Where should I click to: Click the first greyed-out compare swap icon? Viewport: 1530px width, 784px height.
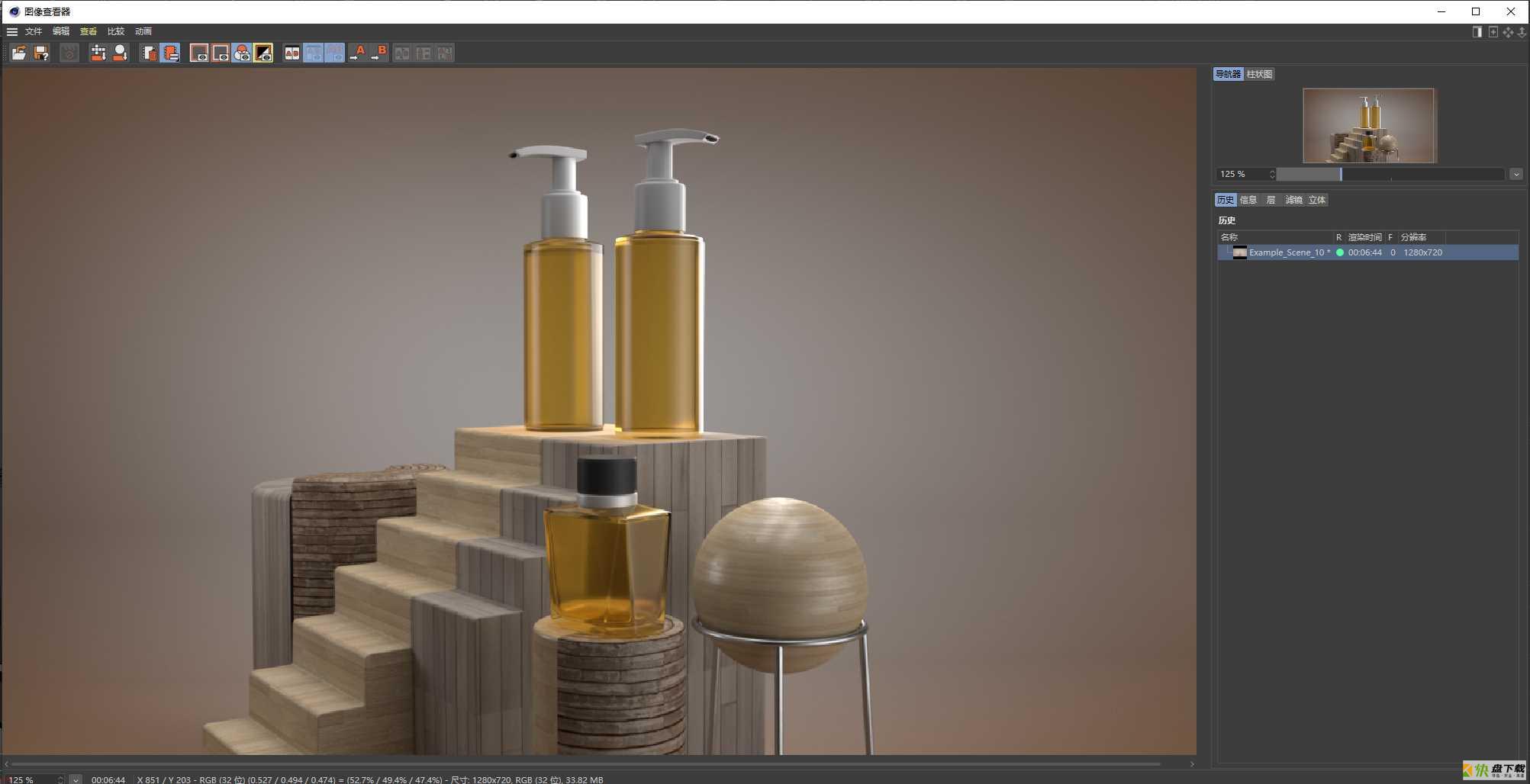coord(402,53)
